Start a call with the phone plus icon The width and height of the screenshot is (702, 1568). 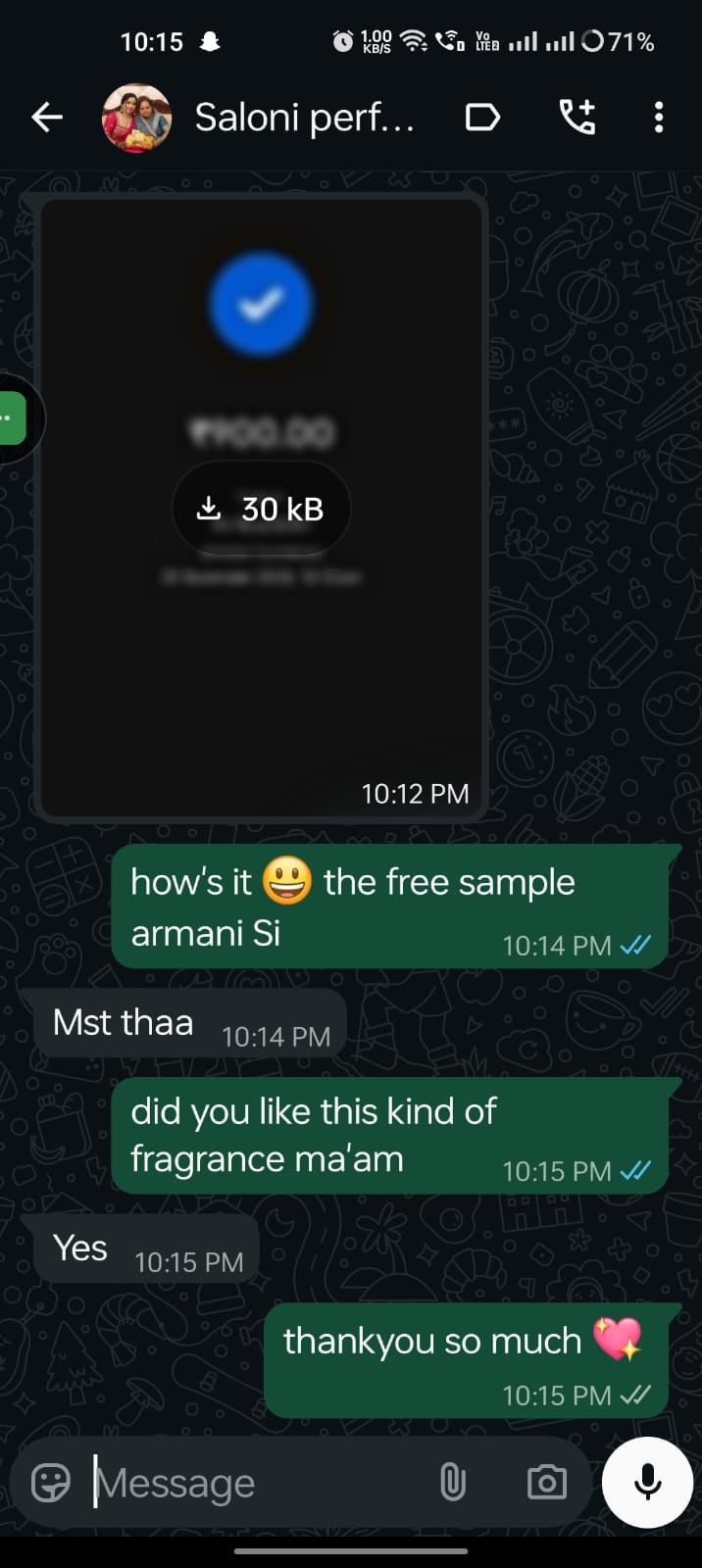point(577,118)
